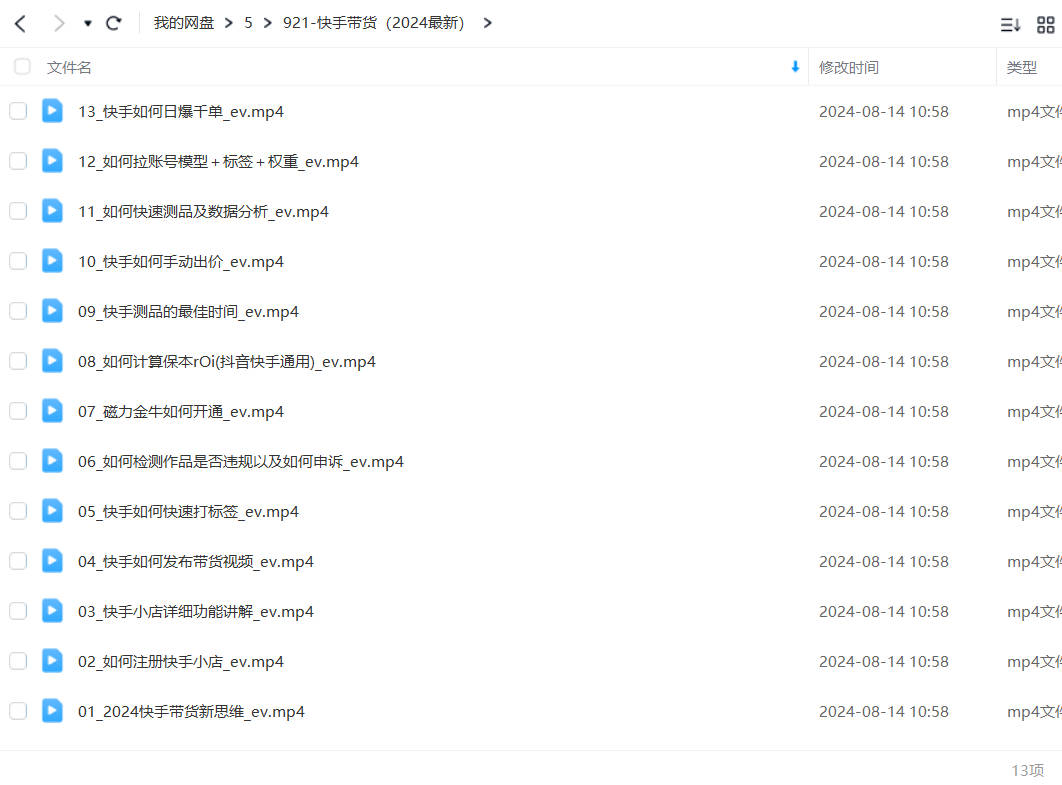Viewport: 1062px width, 785px height.
Task: Open the sort order menu icon
Action: (1010, 25)
